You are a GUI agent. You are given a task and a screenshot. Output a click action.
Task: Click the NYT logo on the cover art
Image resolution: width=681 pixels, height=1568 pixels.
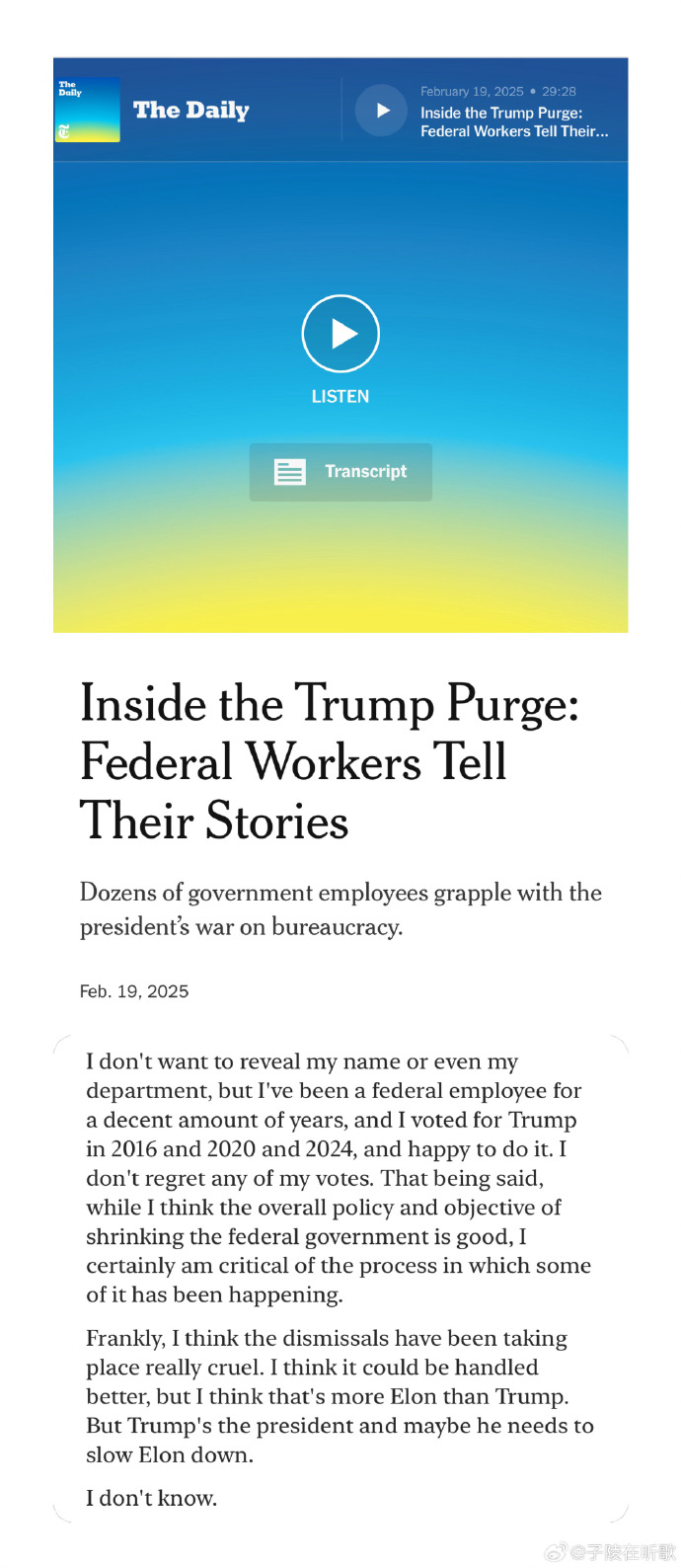click(x=64, y=130)
